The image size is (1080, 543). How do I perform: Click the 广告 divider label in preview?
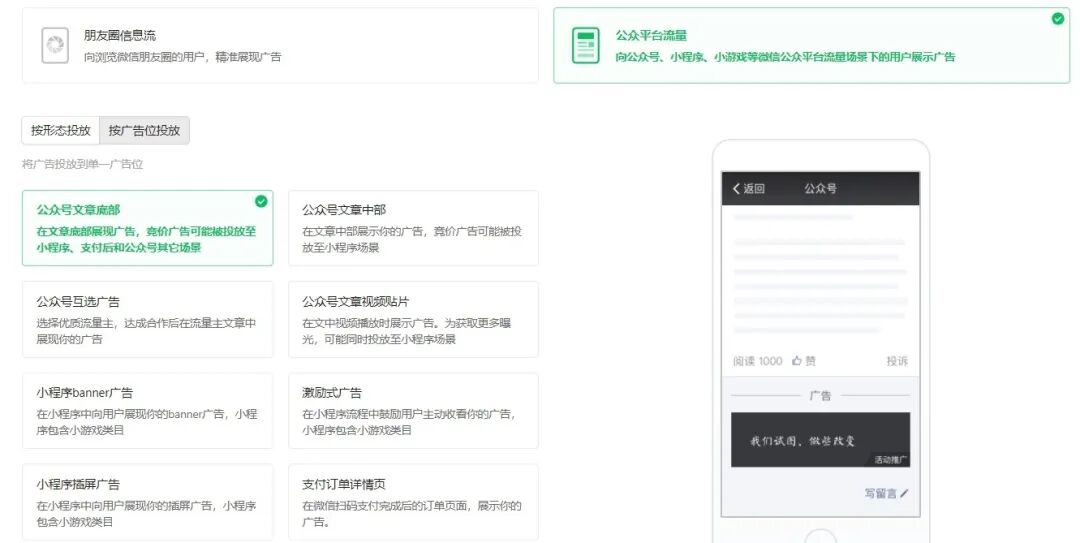820,396
